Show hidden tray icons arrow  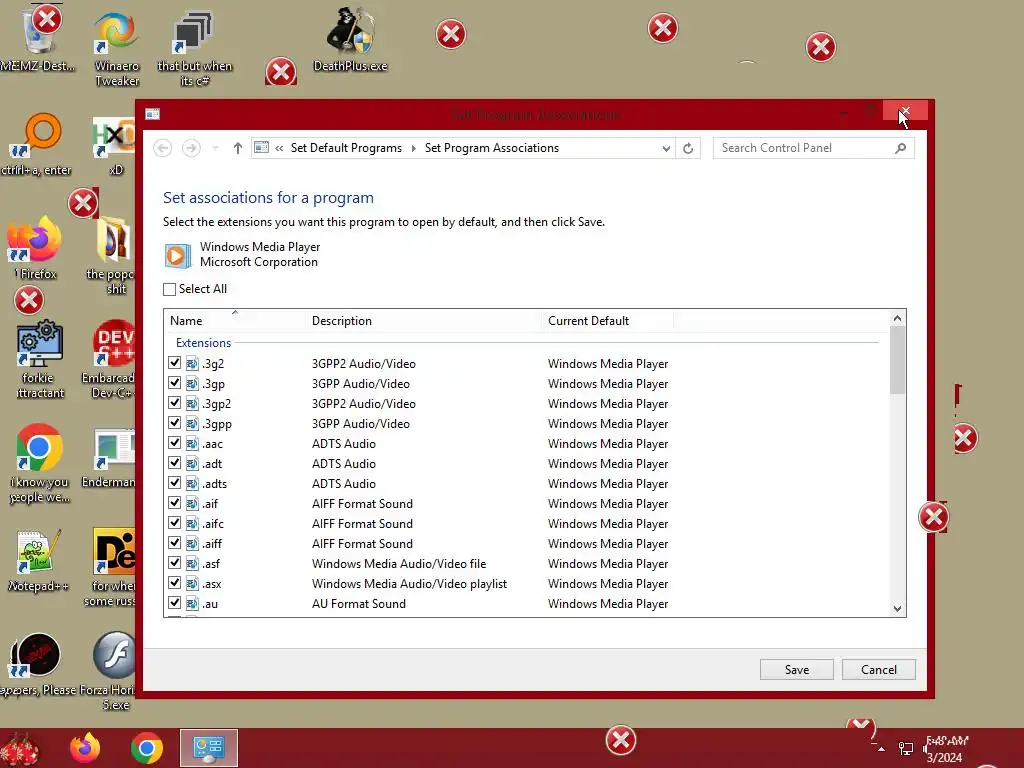881,749
